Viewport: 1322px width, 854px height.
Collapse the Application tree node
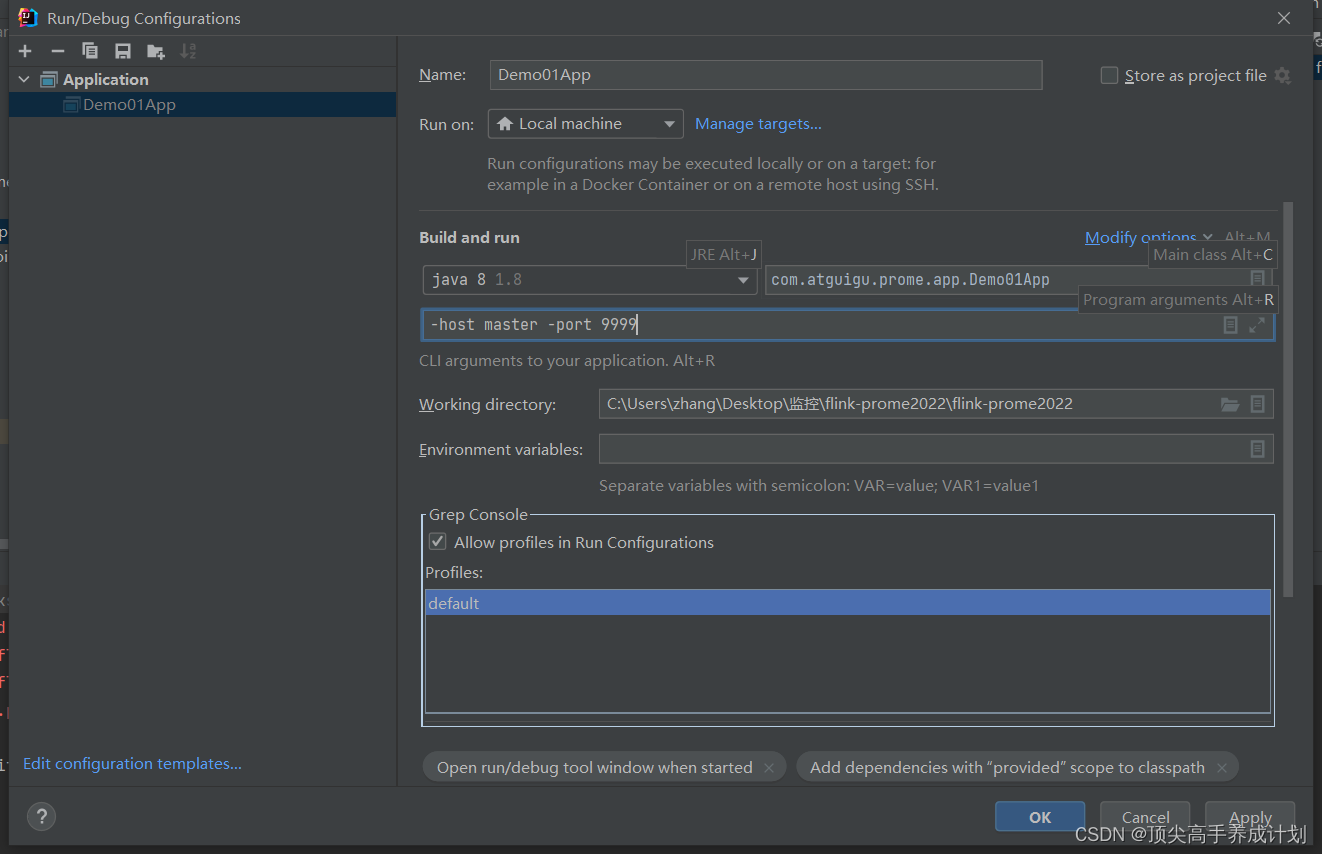click(23, 78)
